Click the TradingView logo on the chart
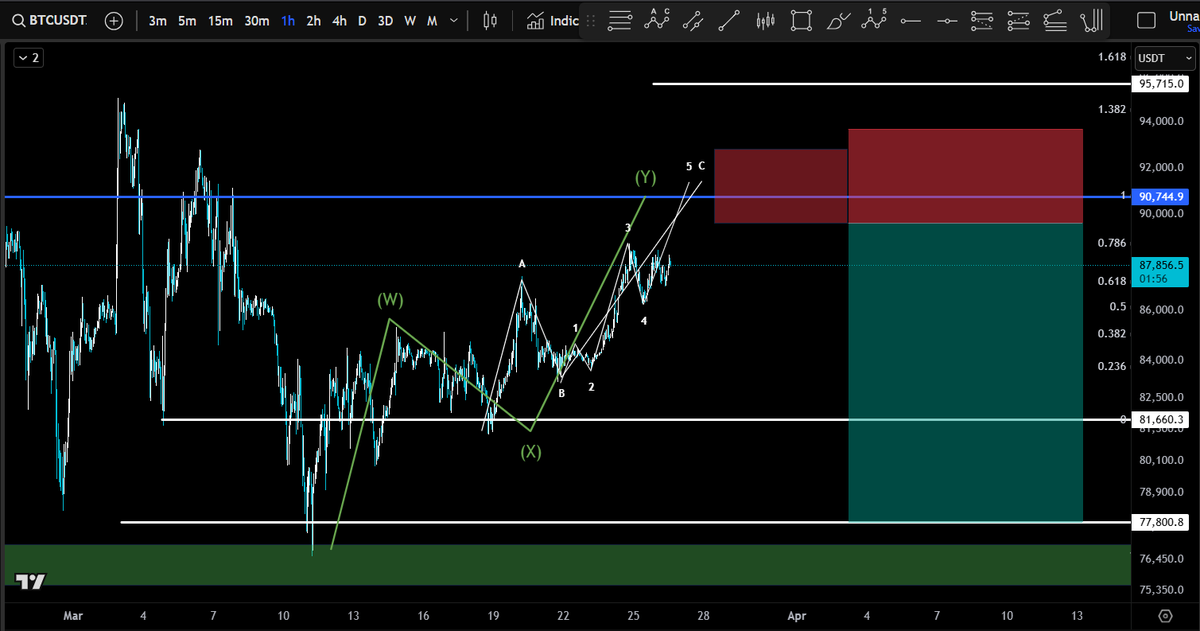The width and height of the screenshot is (1200, 631). (x=30, y=582)
